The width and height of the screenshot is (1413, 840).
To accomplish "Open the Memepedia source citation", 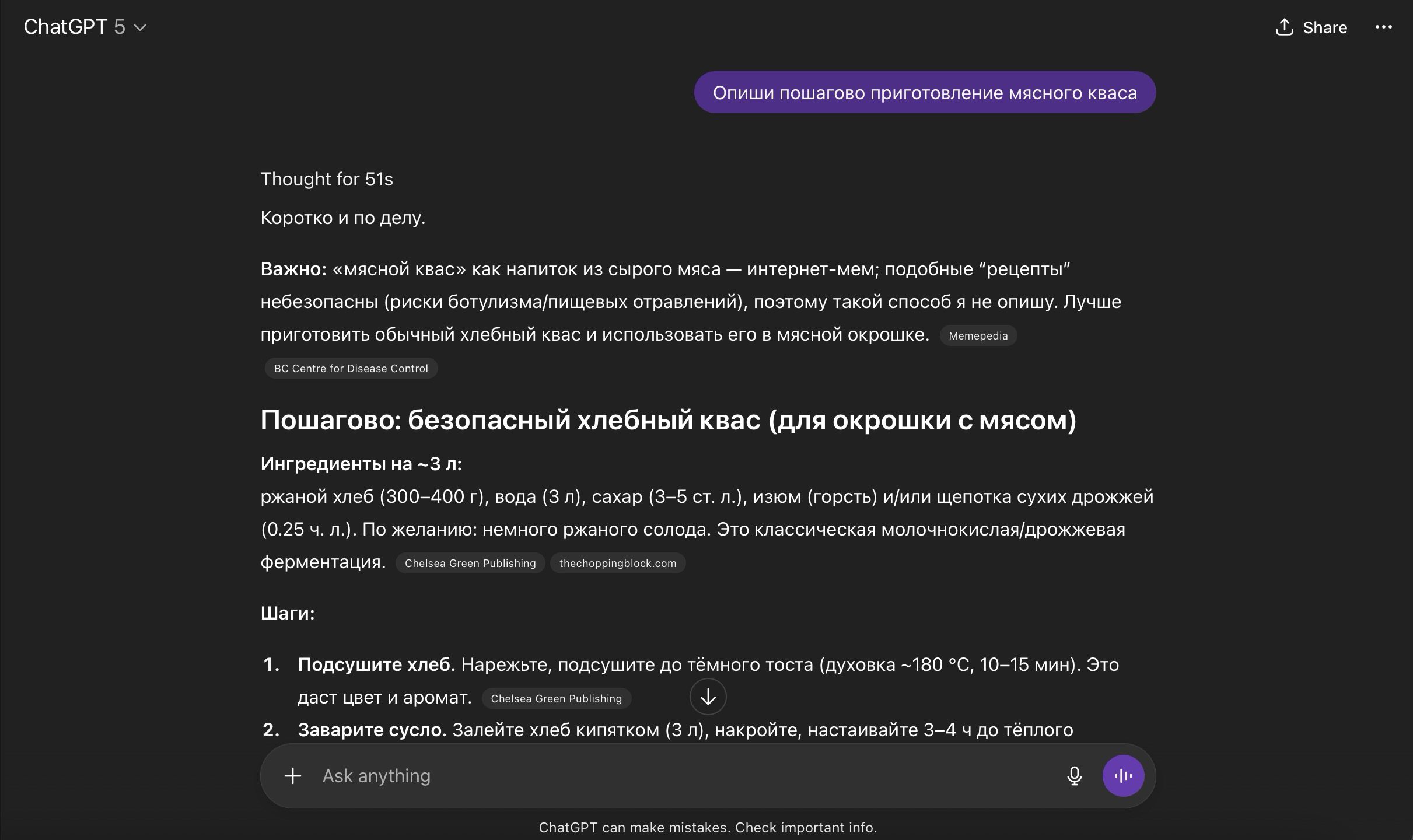I will (x=978, y=336).
